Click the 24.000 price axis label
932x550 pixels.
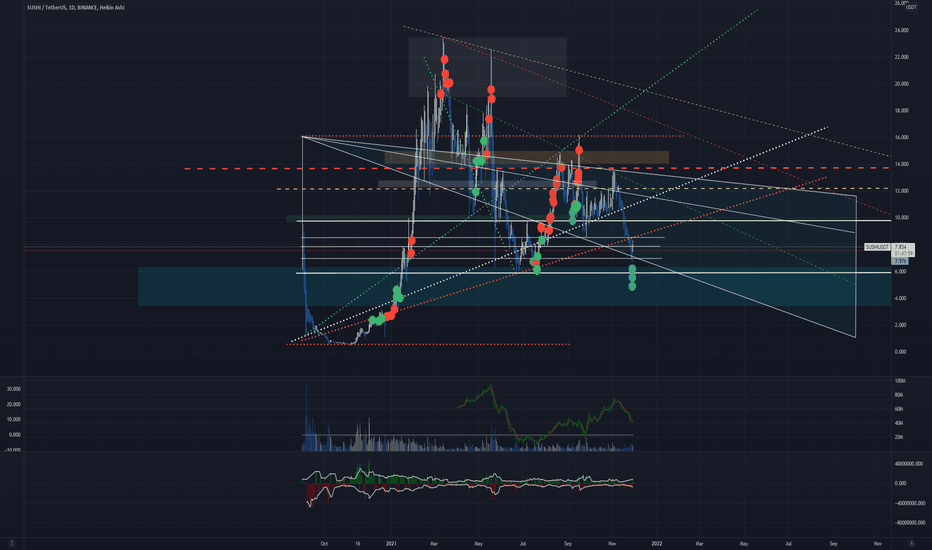(901, 30)
